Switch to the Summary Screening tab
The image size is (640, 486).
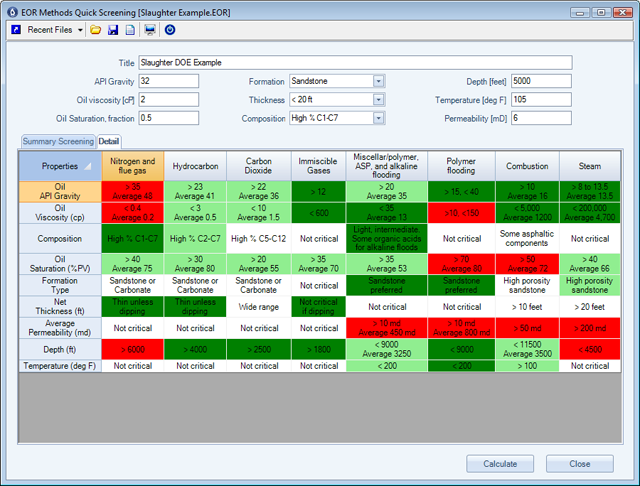coord(58,142)
